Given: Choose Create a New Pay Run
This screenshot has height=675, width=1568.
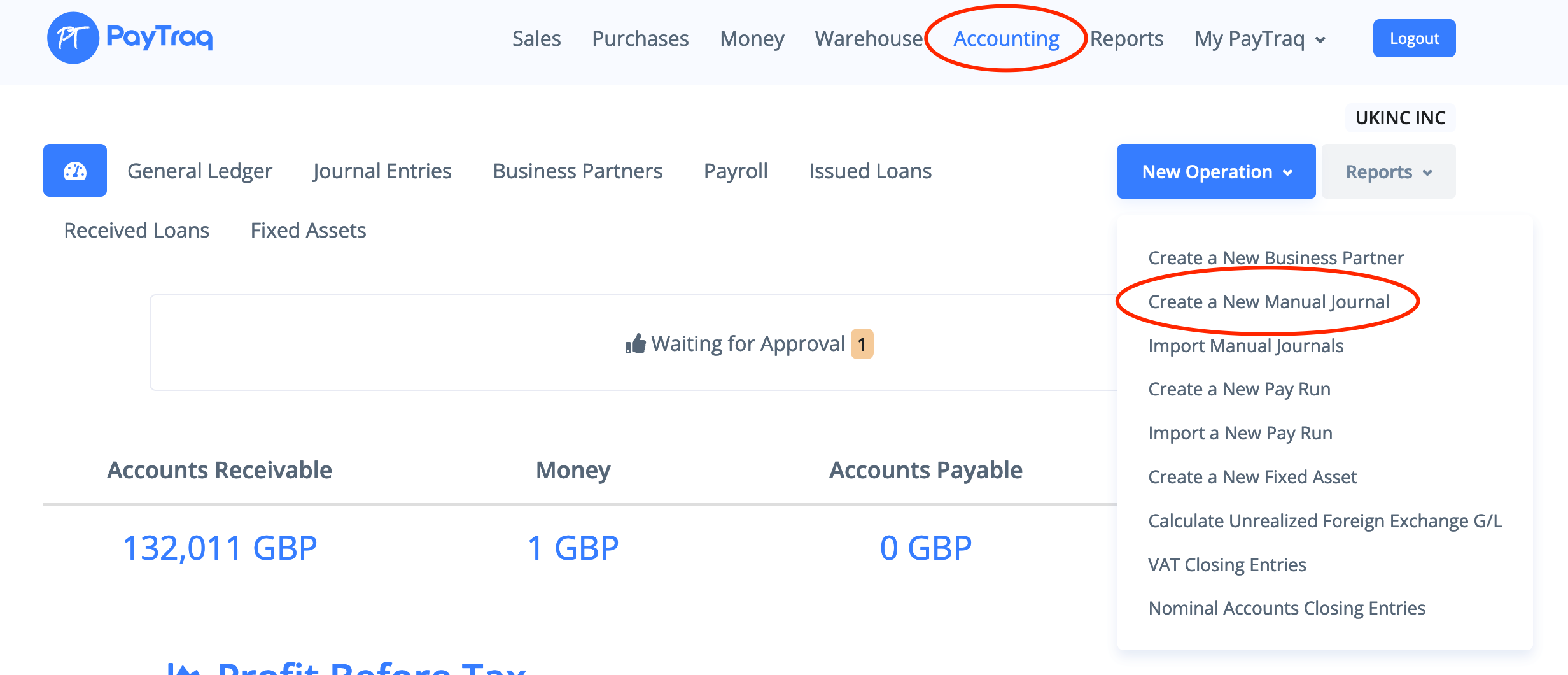Looking at the screenshot, I should click(1239, 389).
